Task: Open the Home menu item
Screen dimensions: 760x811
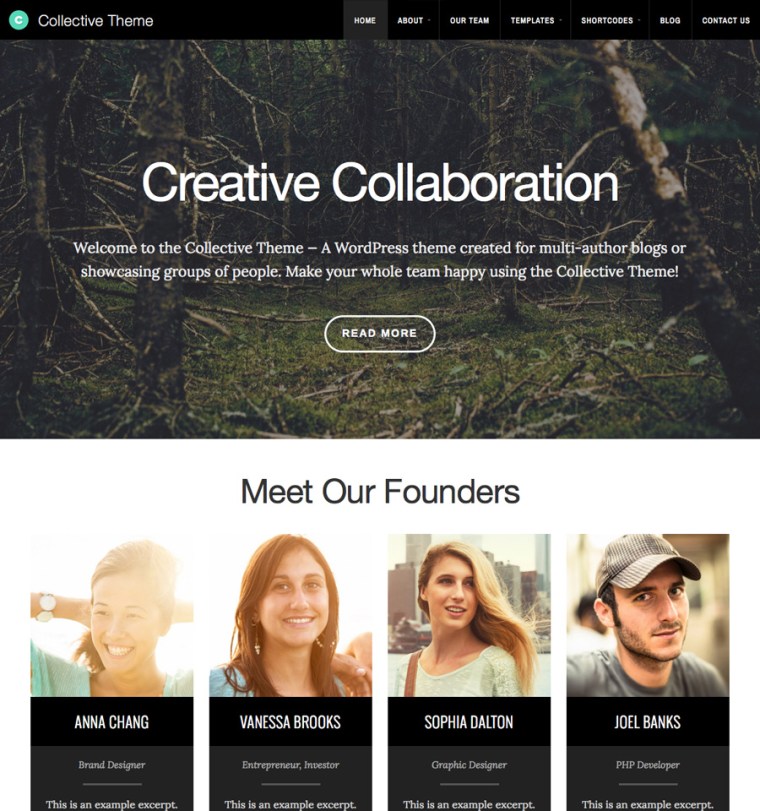Action: pyautogui.click(x=365, y=20)
